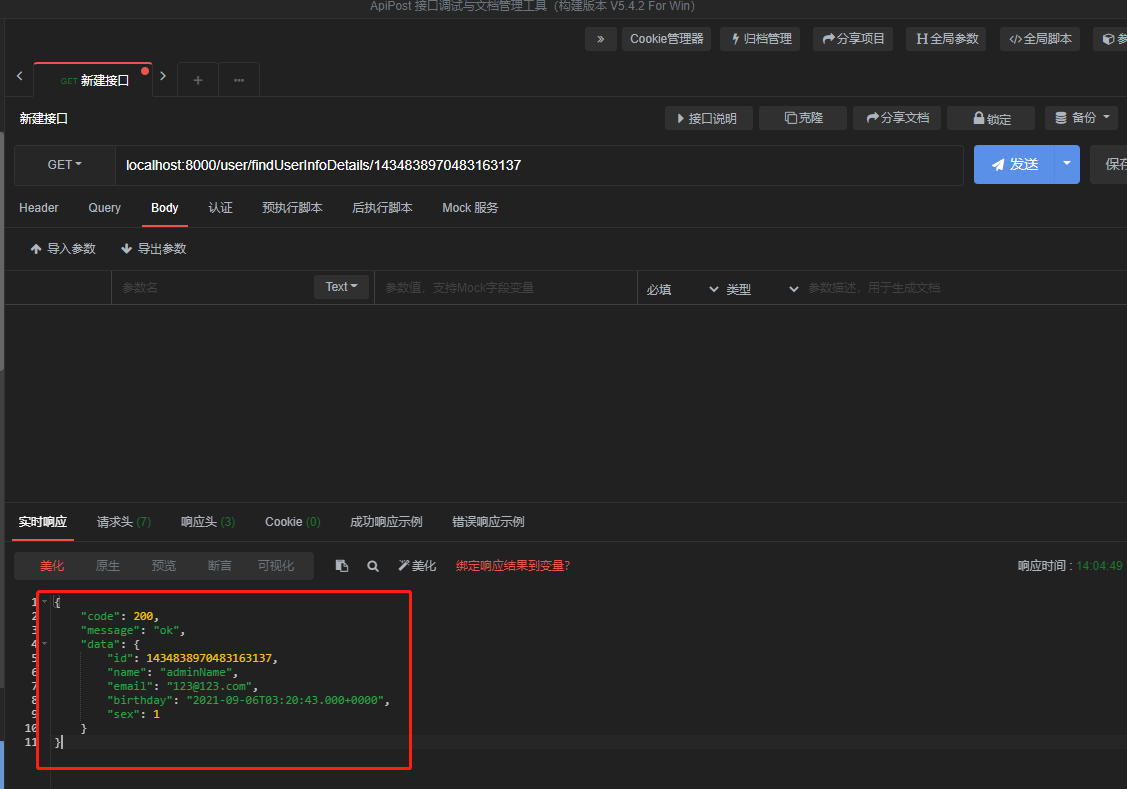Open the 请求头 request headers tab
This screenshot has height=789, width=1127.
(x=124, y=522)
